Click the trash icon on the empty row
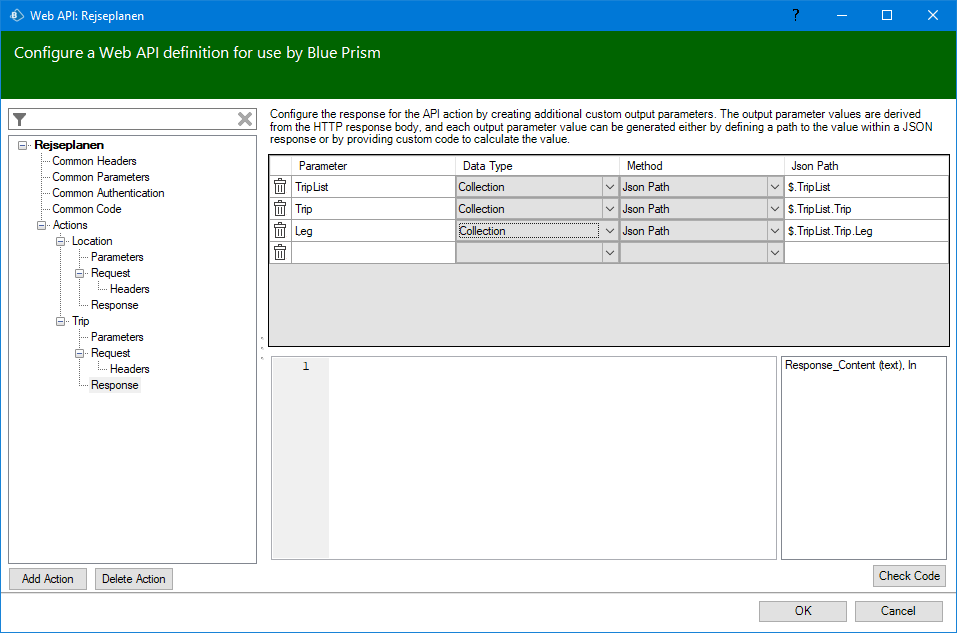 point(280,252)
